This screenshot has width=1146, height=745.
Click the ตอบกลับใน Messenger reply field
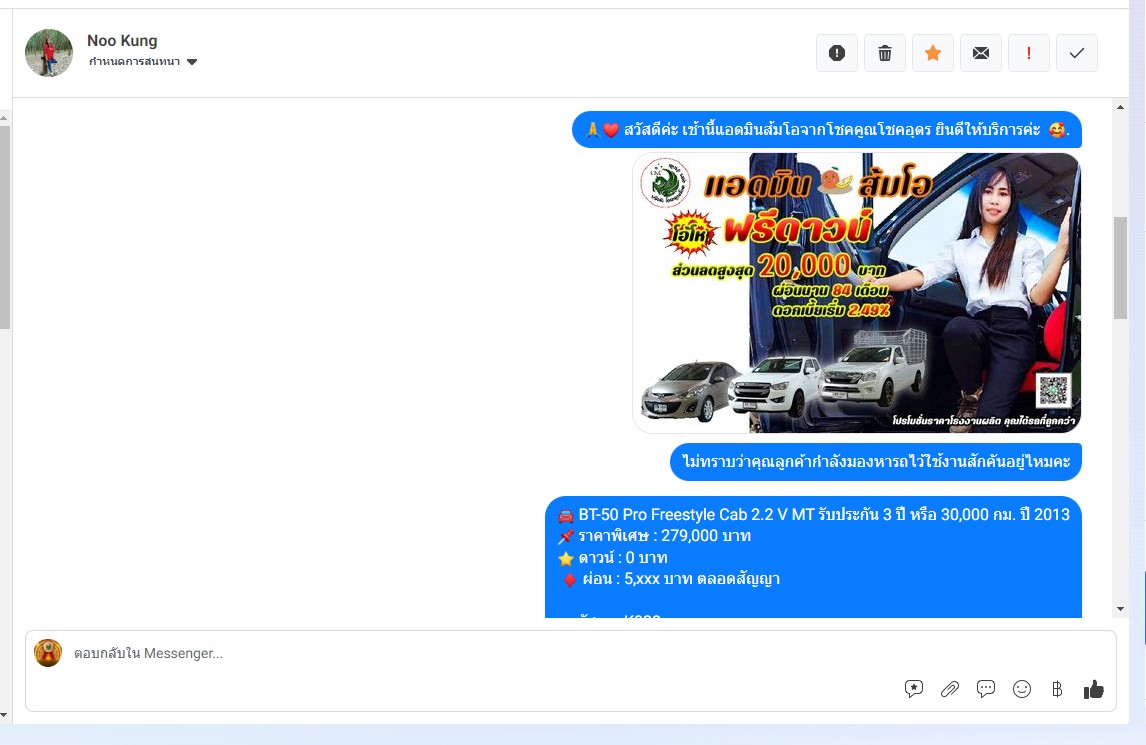570,670
